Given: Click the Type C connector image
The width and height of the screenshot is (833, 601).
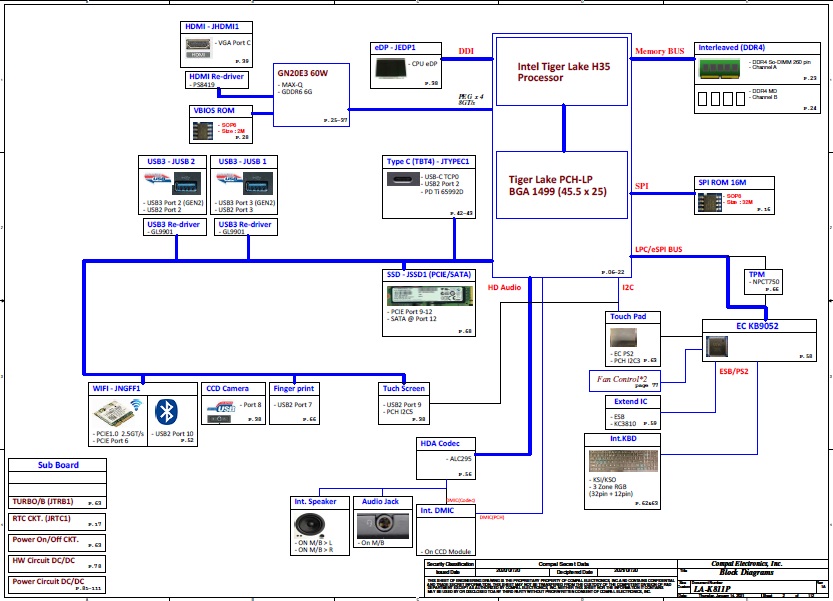Looking at the screenshot, I should tap(403, 179).
